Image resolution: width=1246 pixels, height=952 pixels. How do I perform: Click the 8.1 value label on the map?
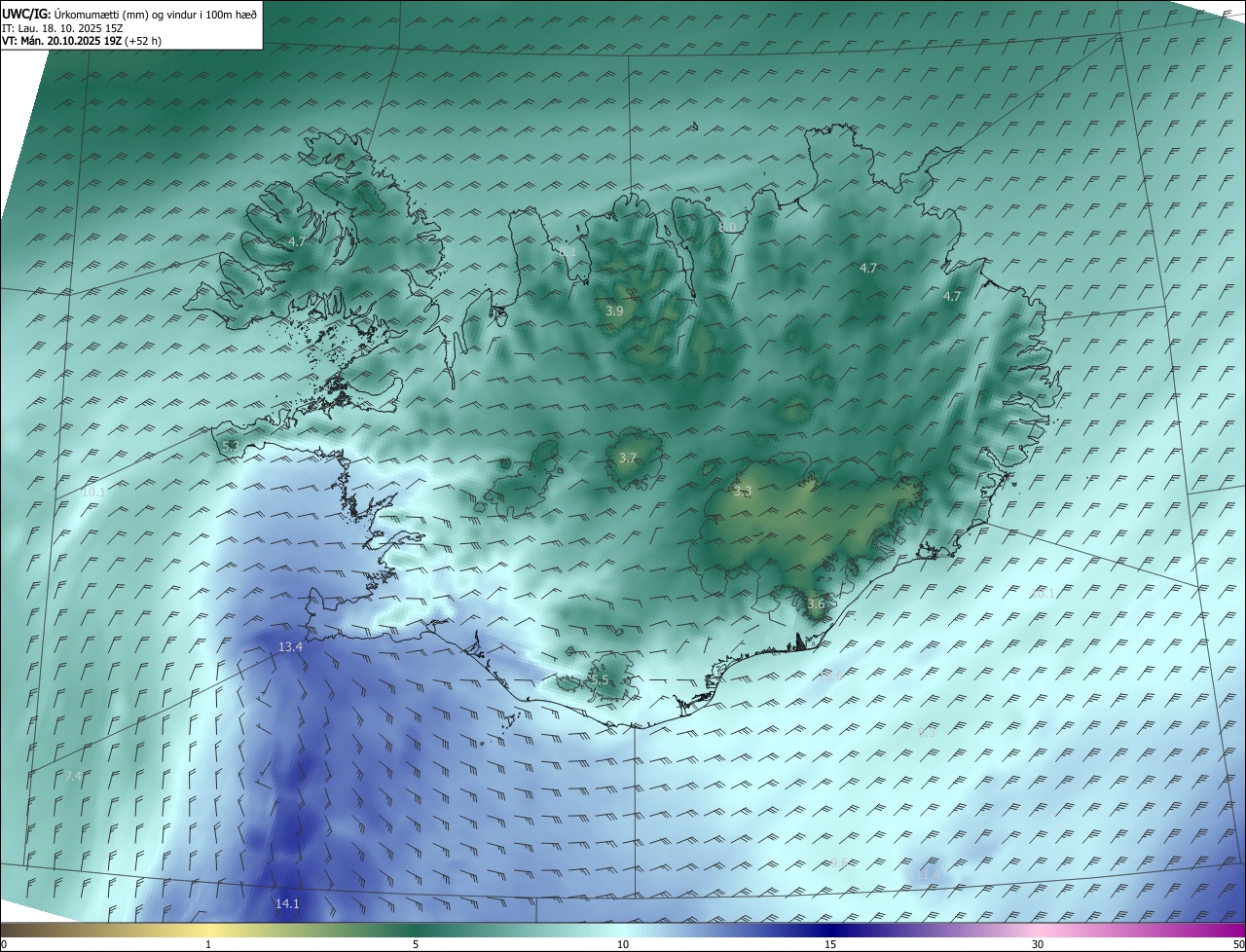coord(568,252)
